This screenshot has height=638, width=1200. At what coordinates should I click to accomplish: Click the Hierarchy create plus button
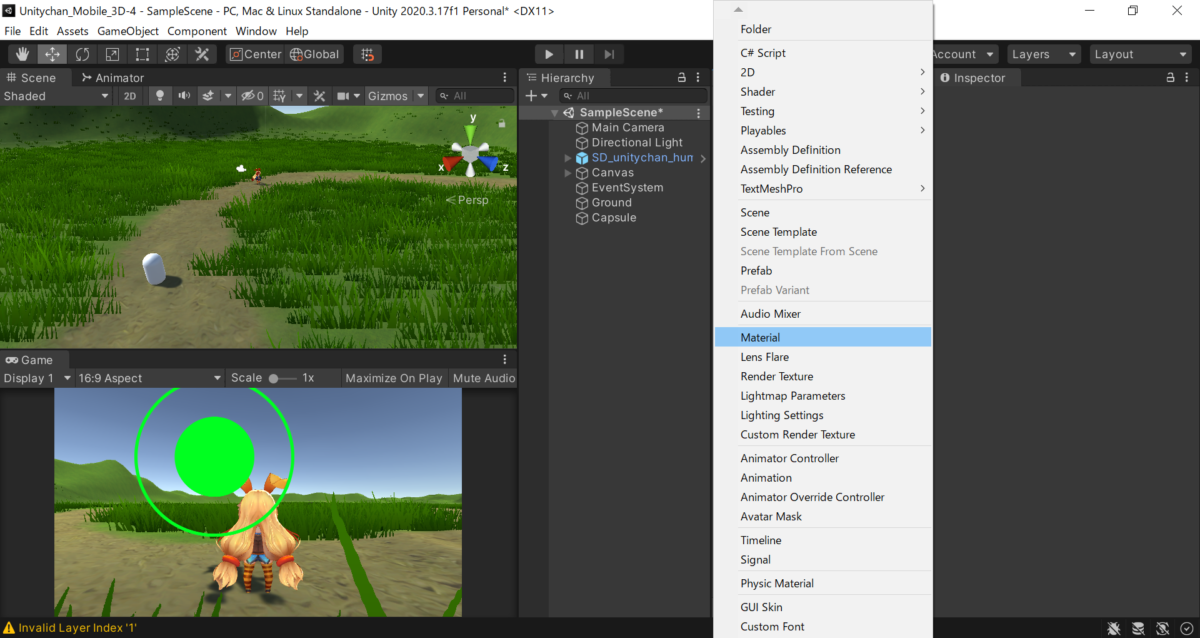click(531, 96)
